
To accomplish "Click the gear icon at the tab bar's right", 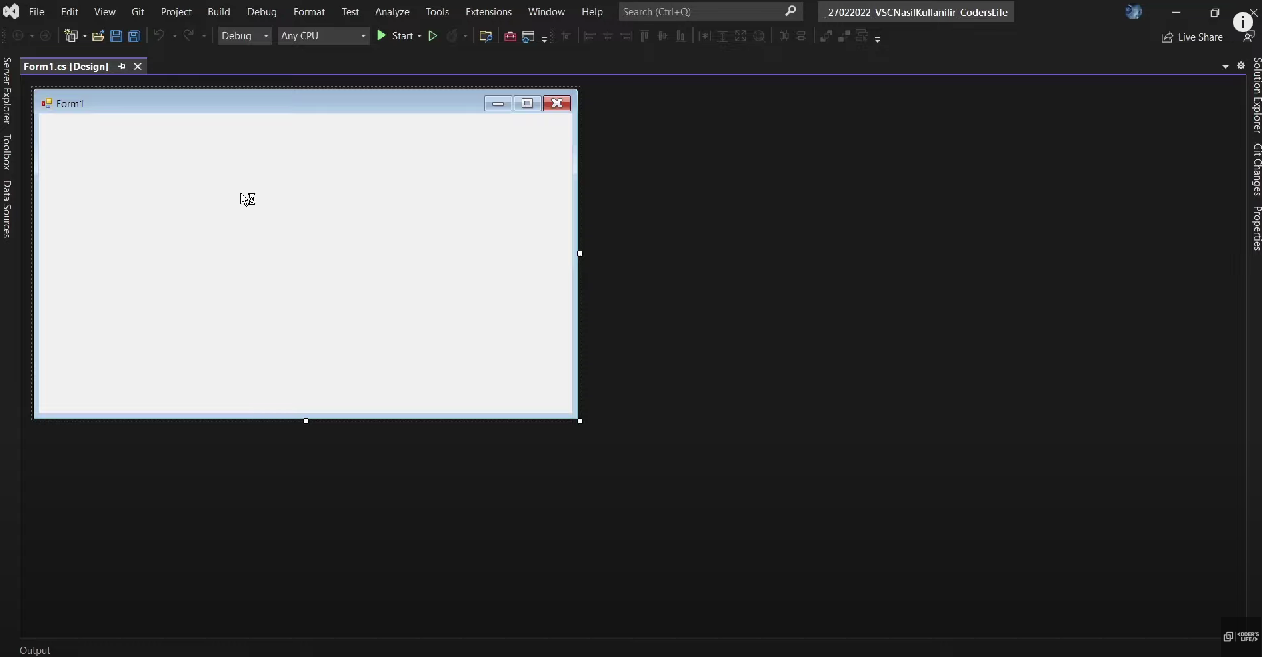I will (1241, 66).
